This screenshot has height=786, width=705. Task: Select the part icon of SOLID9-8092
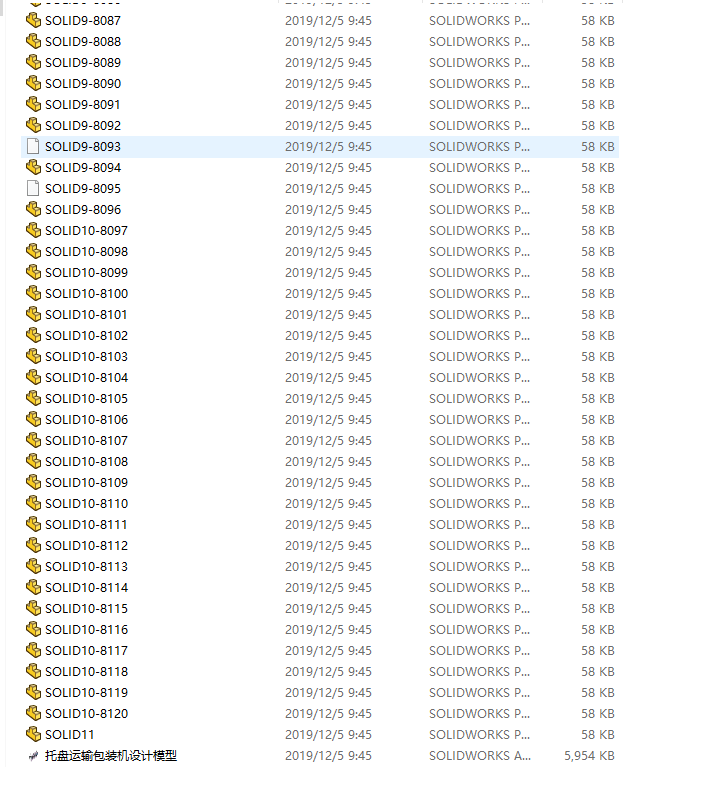33,125
